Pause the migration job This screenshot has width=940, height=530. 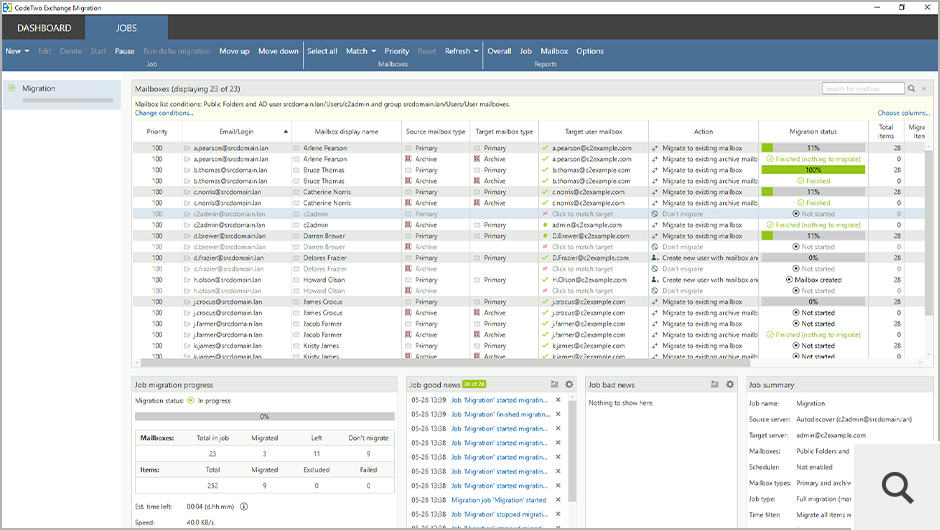(124, 51)
